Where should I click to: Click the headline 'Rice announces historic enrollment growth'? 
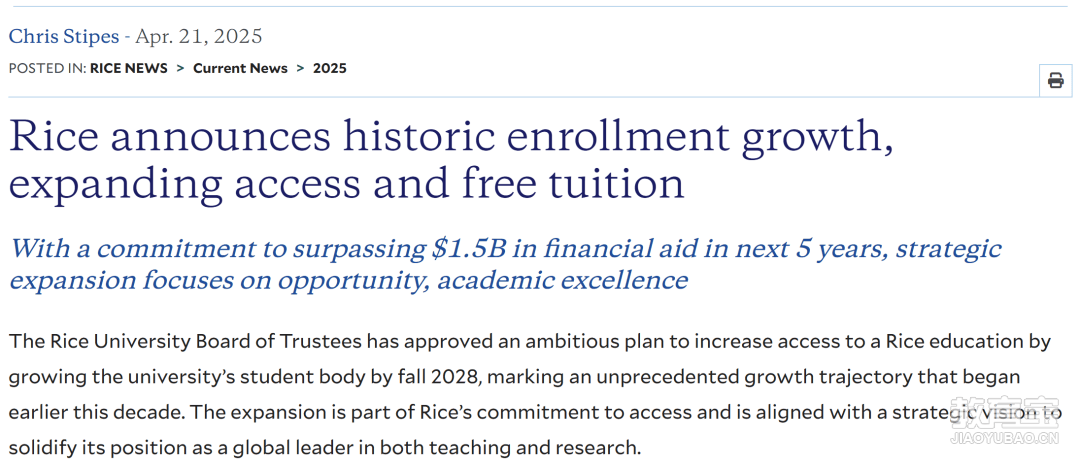coord(446,137)
